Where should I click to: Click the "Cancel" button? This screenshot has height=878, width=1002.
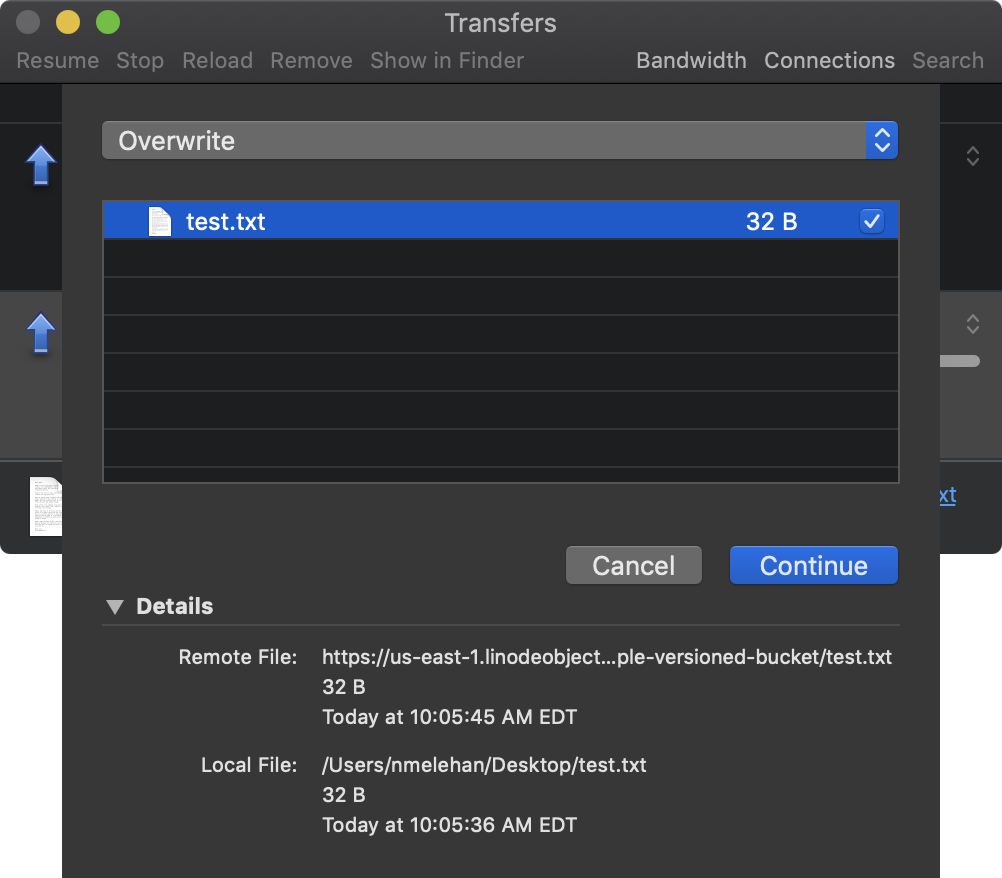click(x=633, y=565)
